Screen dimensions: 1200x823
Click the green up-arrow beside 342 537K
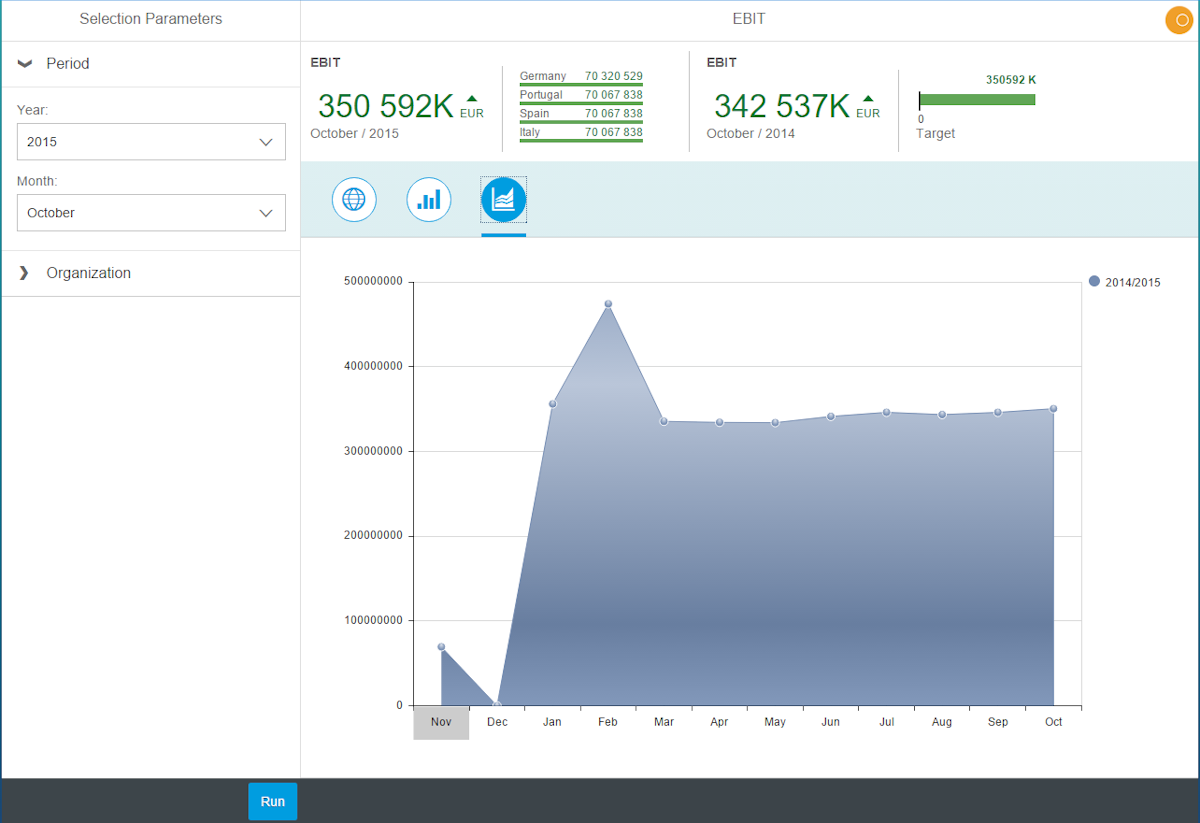(x=868, y=99)
